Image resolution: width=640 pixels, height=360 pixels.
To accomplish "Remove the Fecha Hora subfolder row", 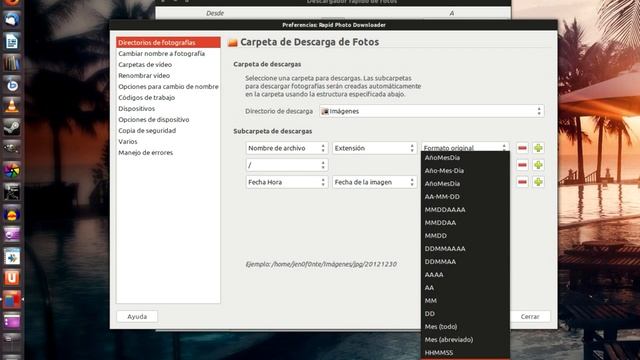I will tap(522, 182).
